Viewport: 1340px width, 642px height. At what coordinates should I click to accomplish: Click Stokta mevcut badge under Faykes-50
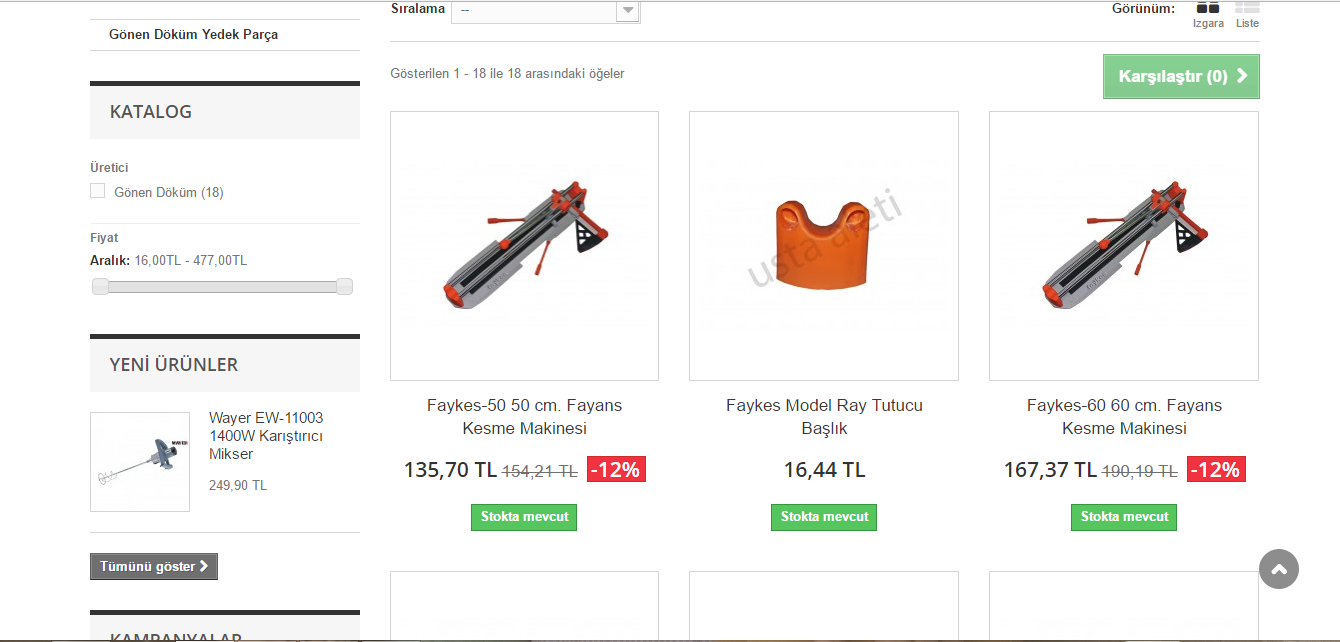pos(524,517)
